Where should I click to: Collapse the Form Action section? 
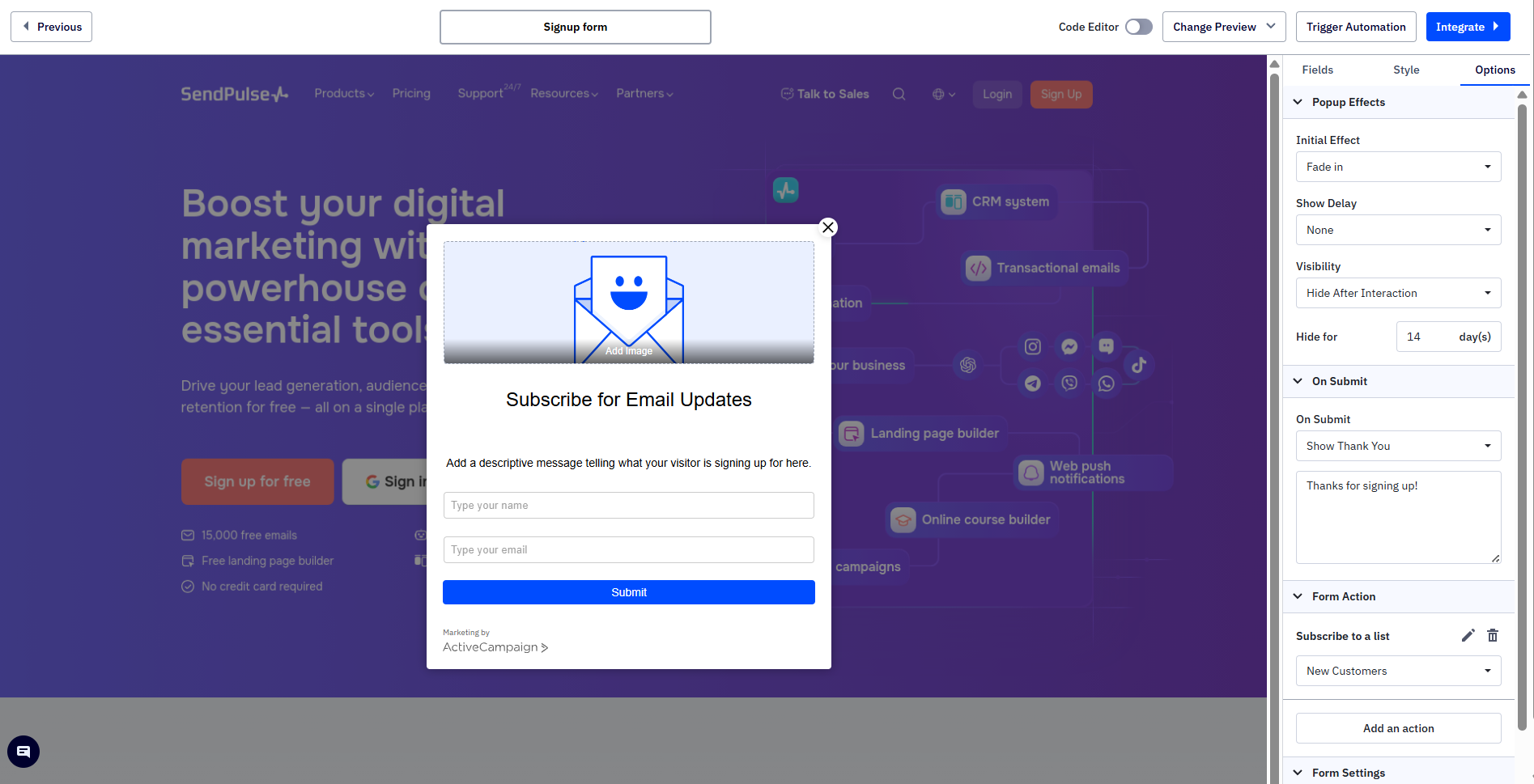tap(1298, 596)
